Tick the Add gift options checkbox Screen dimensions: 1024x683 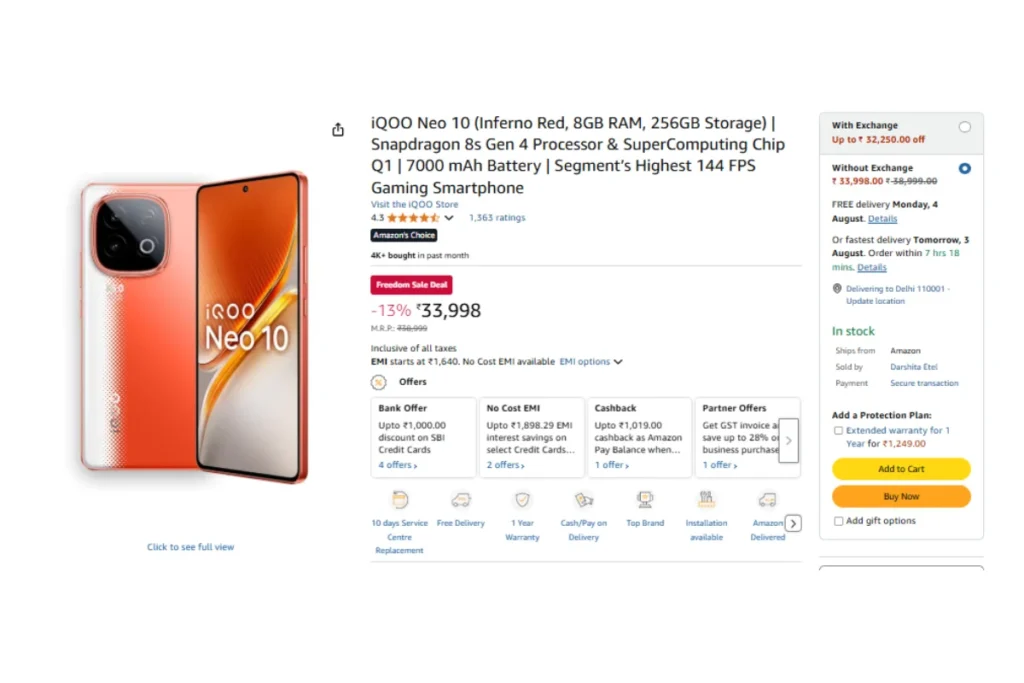point(838,521)
